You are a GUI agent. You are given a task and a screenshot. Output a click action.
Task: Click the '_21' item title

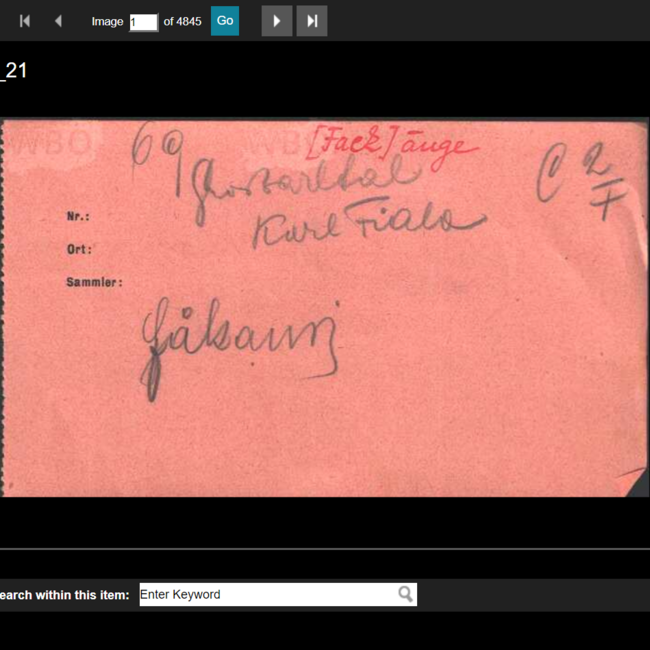(14, 70)
